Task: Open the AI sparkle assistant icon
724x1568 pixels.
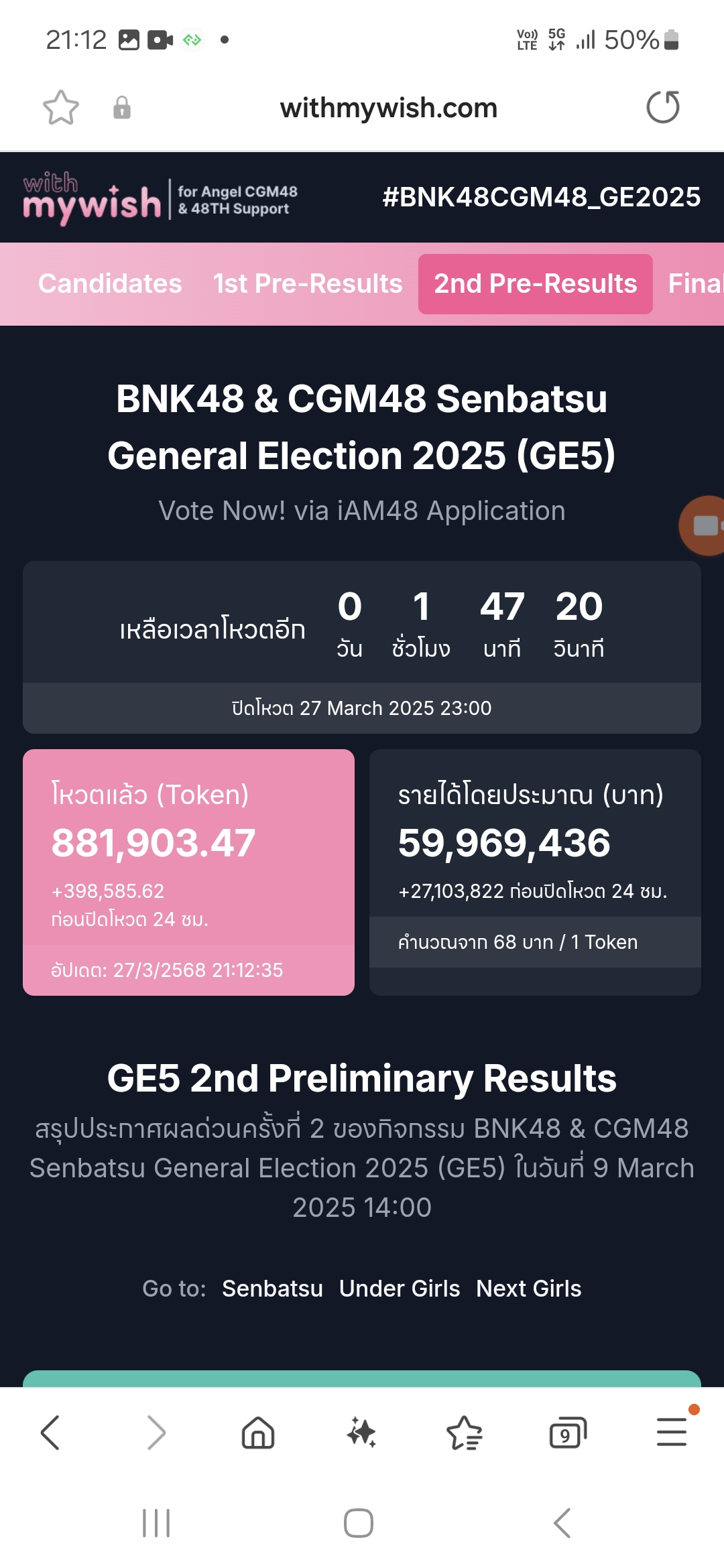Action: [361, 1433]
